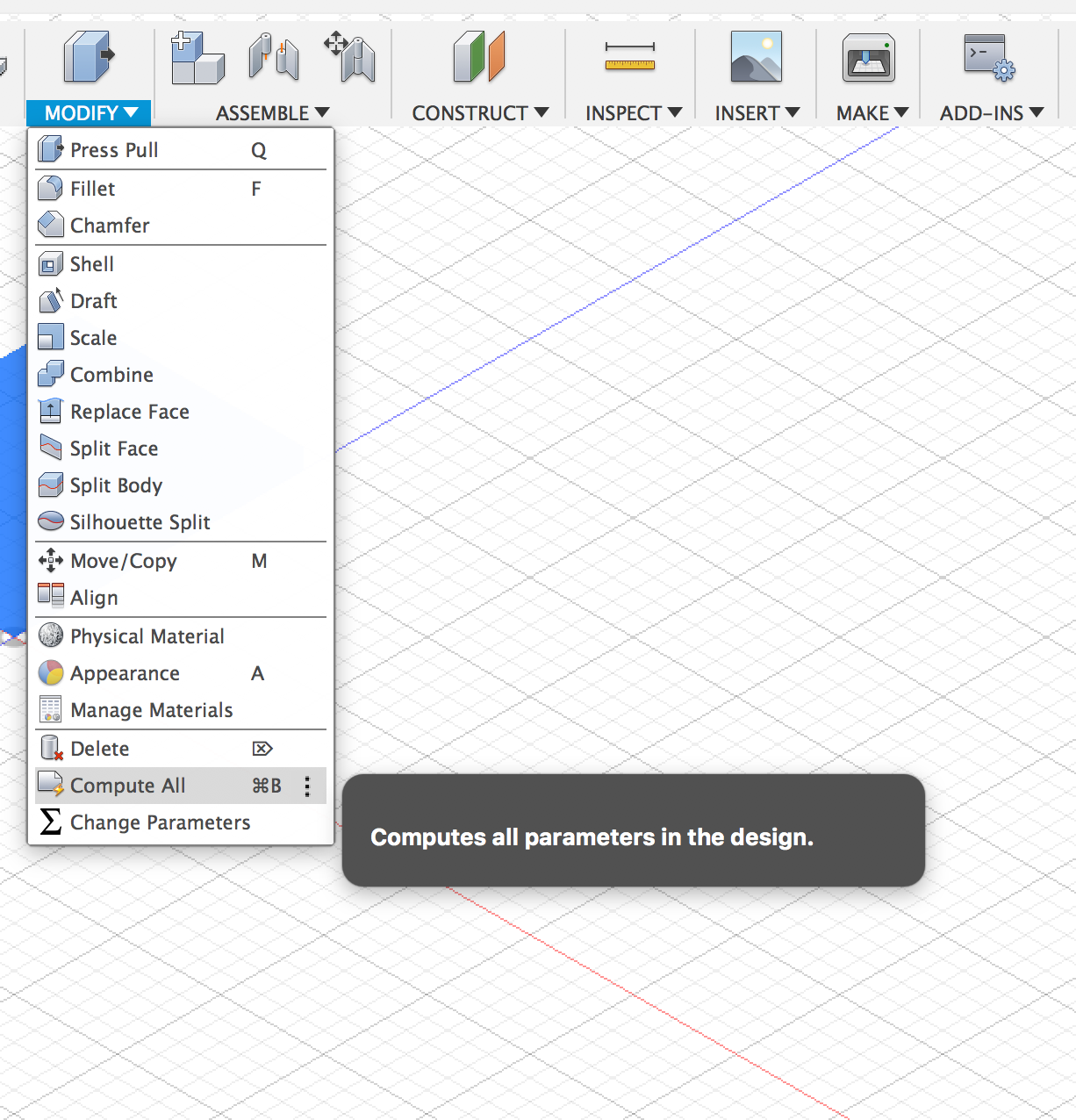
Task: Click the Add-Ins scripts icon
Action: click(990, 58)
